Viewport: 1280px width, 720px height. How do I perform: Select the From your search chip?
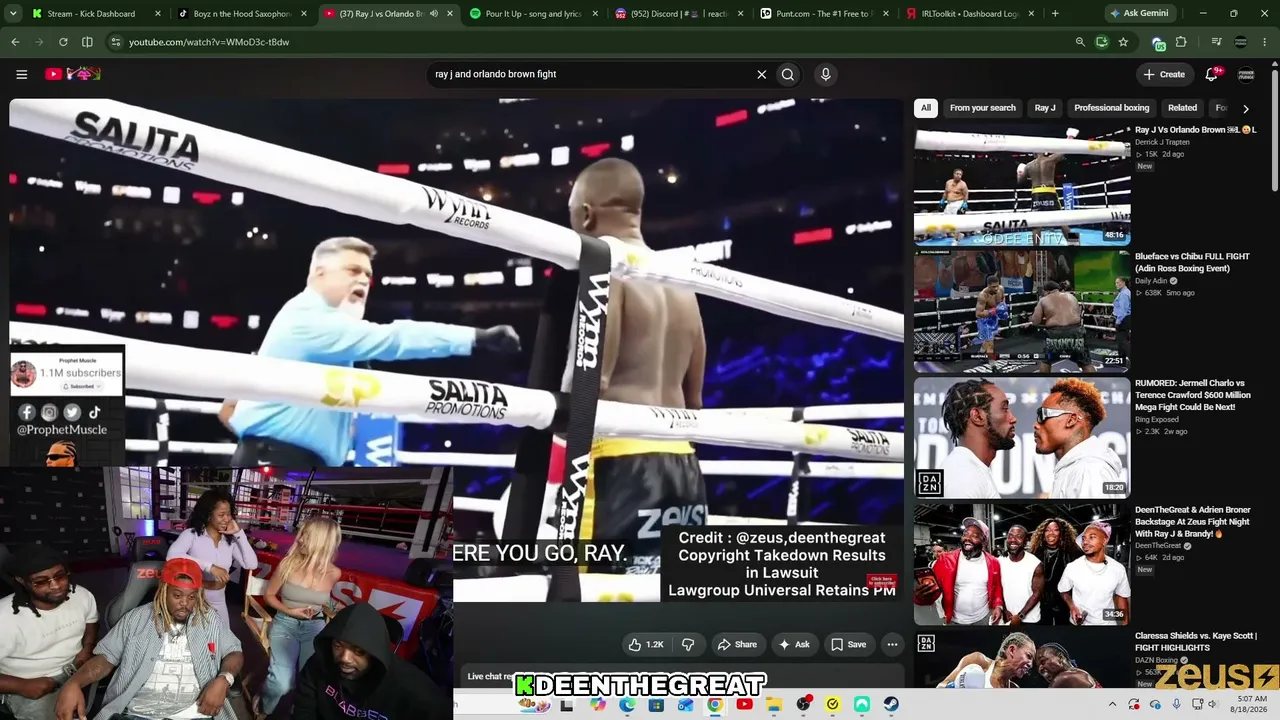pyautogui.click(x=982, y=108)
